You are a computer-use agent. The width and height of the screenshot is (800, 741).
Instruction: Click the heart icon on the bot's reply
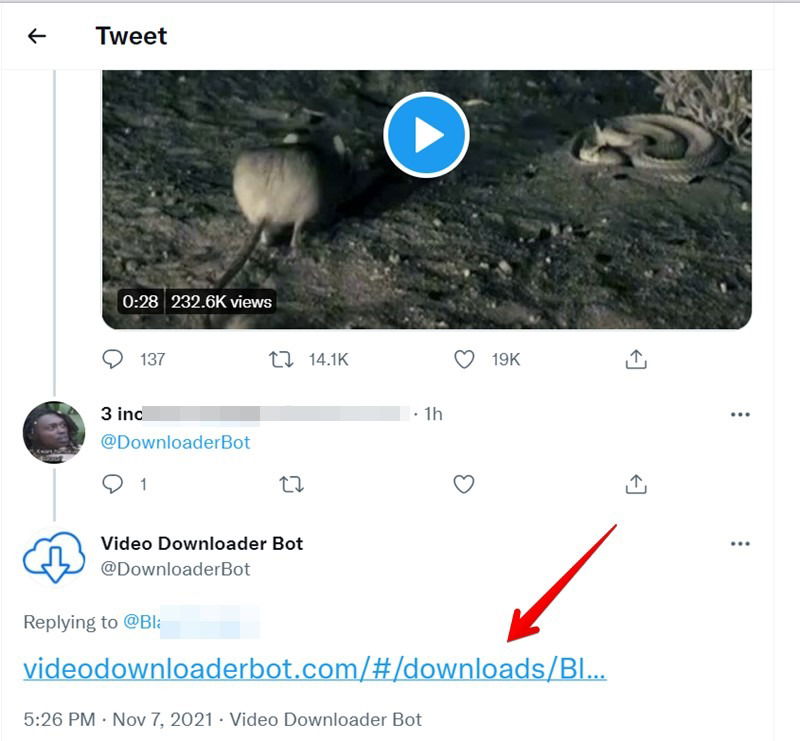[x=464, y=485]
